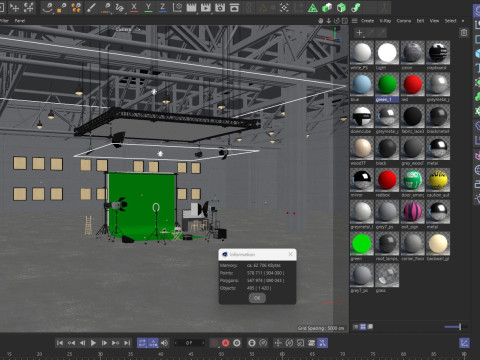Click the dotted selection frame icon
This screenshot has height=360, width=480.
(284, 8)
